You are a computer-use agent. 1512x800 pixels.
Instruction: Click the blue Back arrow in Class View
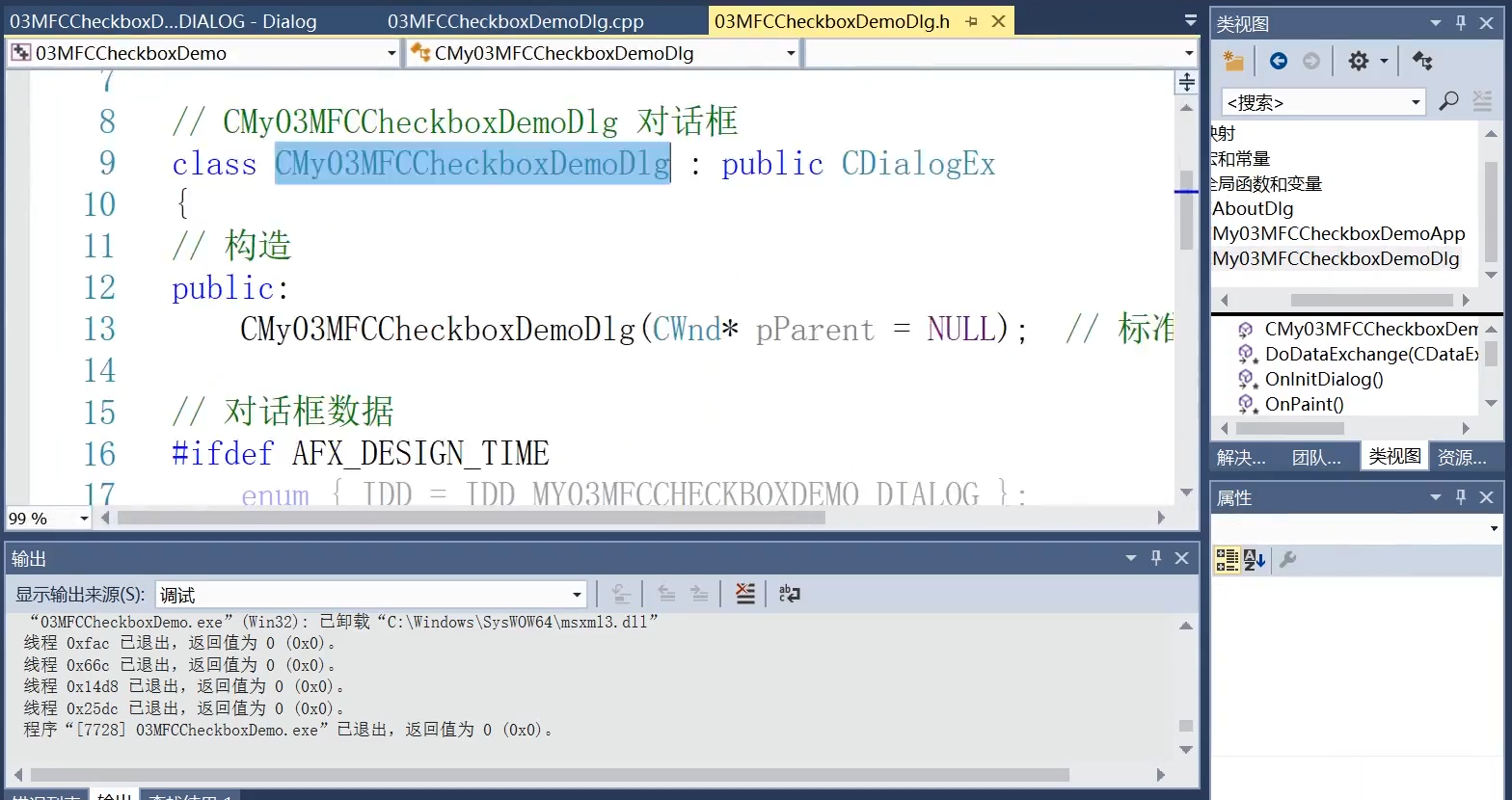click(x=1279, y=61)
